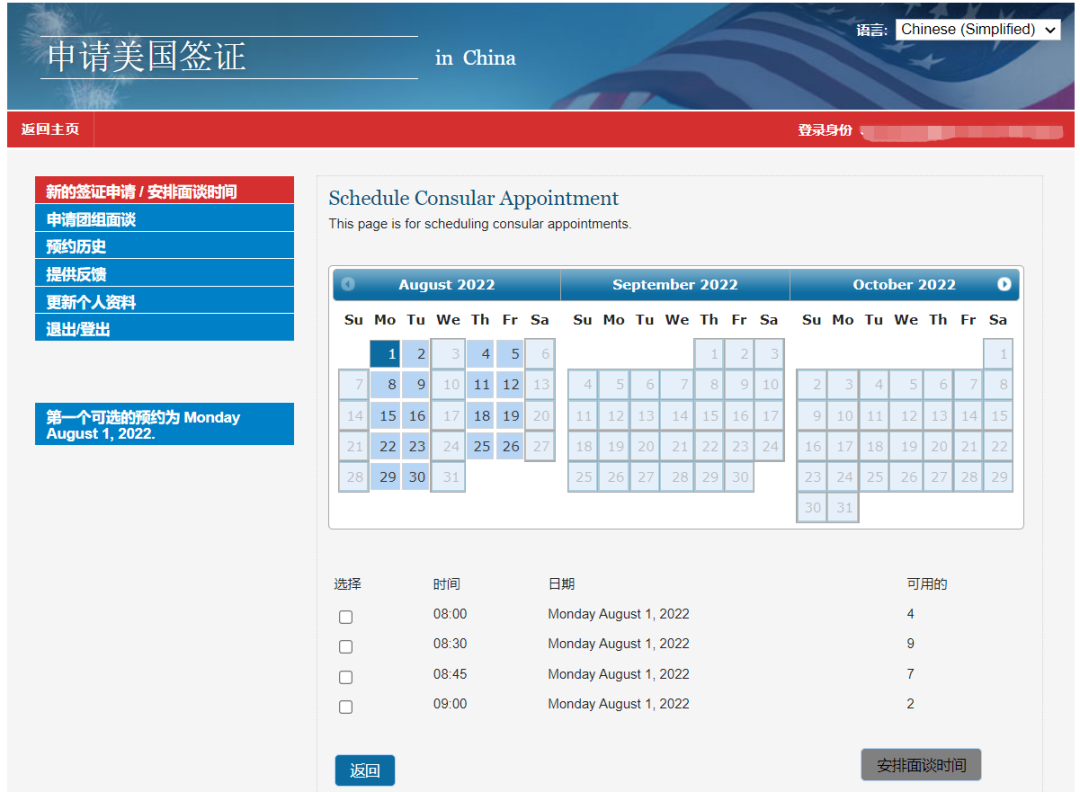Pick August 5 on the calendar
Viewport: 1080px width, 792px height.
(x=510, y=354)
